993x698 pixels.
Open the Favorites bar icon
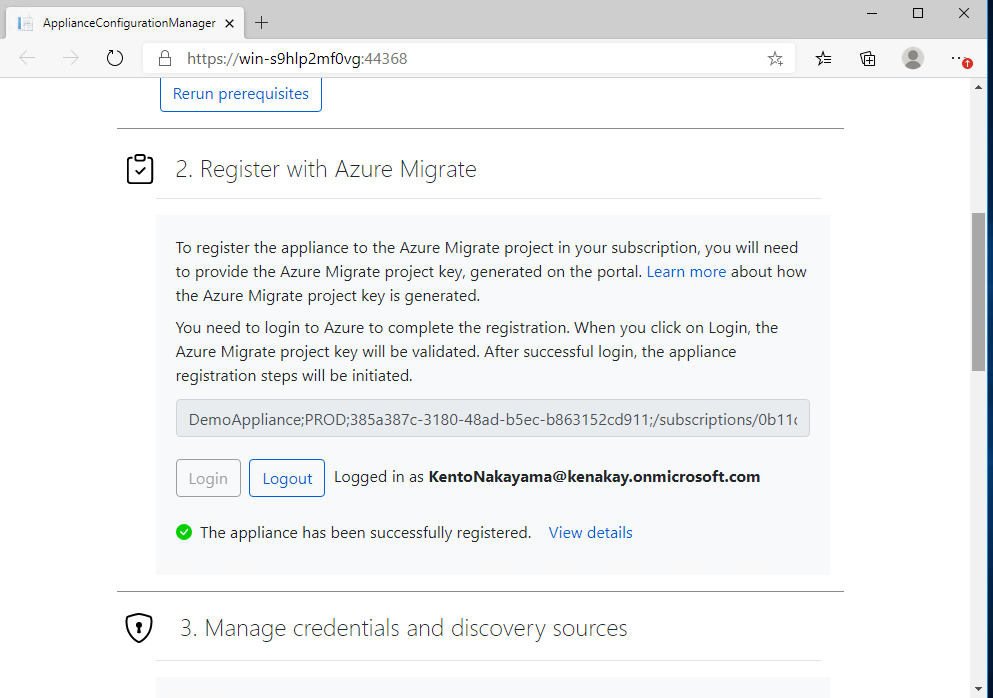pos(823,58)
